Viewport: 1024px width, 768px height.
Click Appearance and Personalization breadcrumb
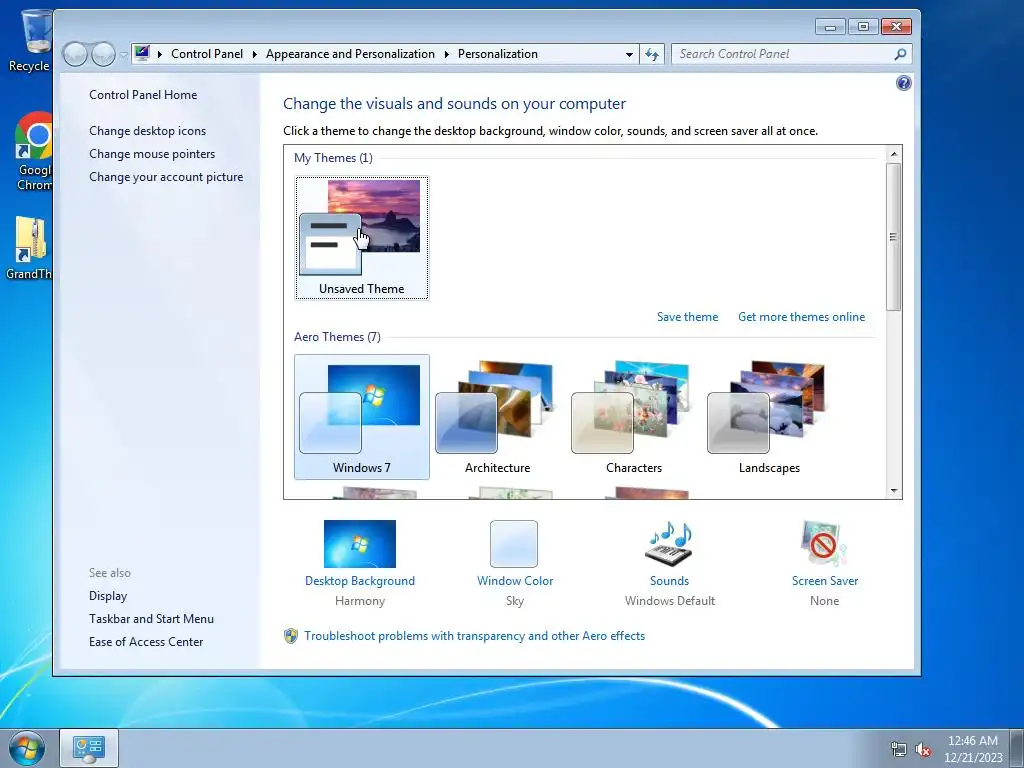pos(350,54)
